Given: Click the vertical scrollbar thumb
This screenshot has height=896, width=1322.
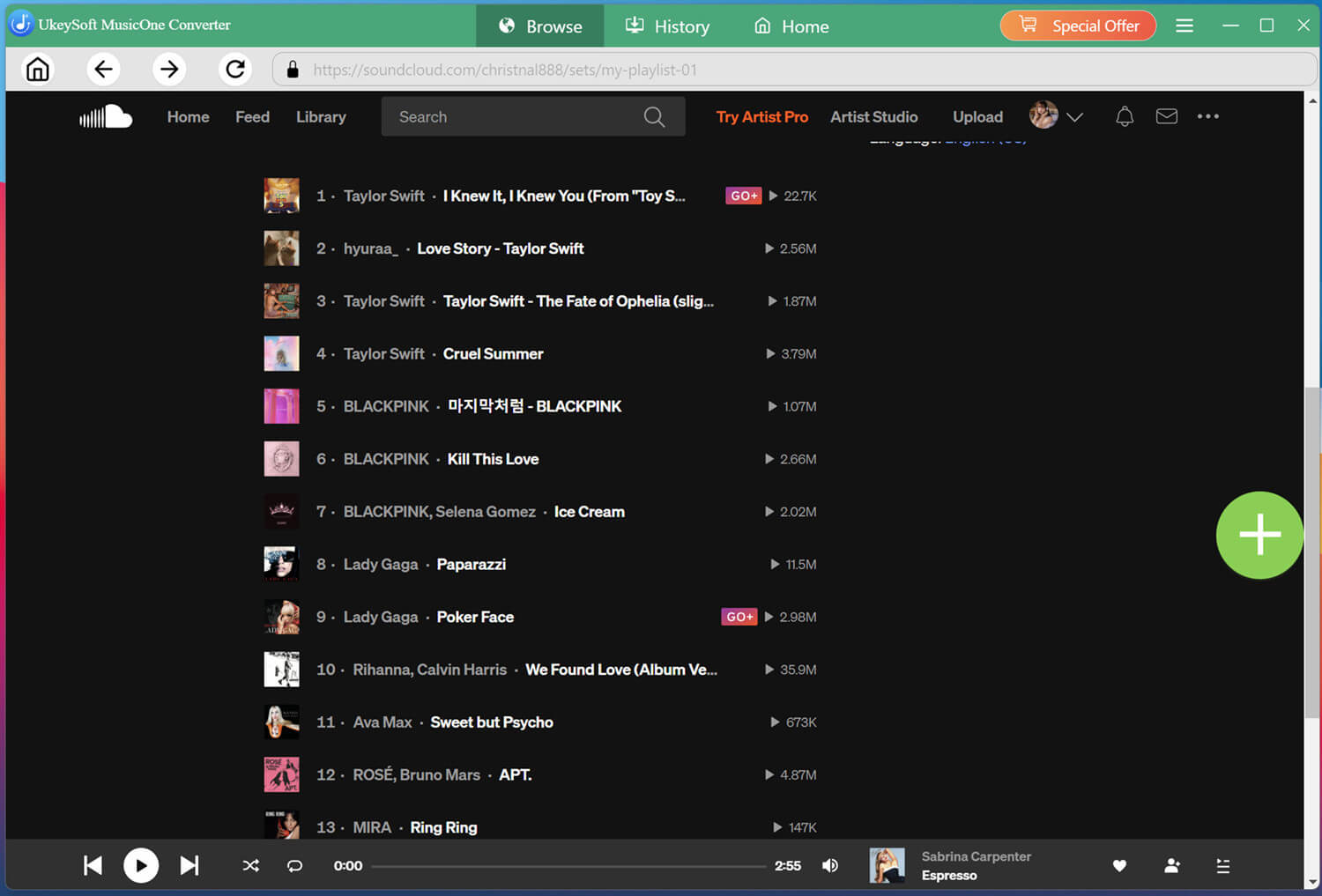Looking at the screenshot, I should click(1313, 552).
